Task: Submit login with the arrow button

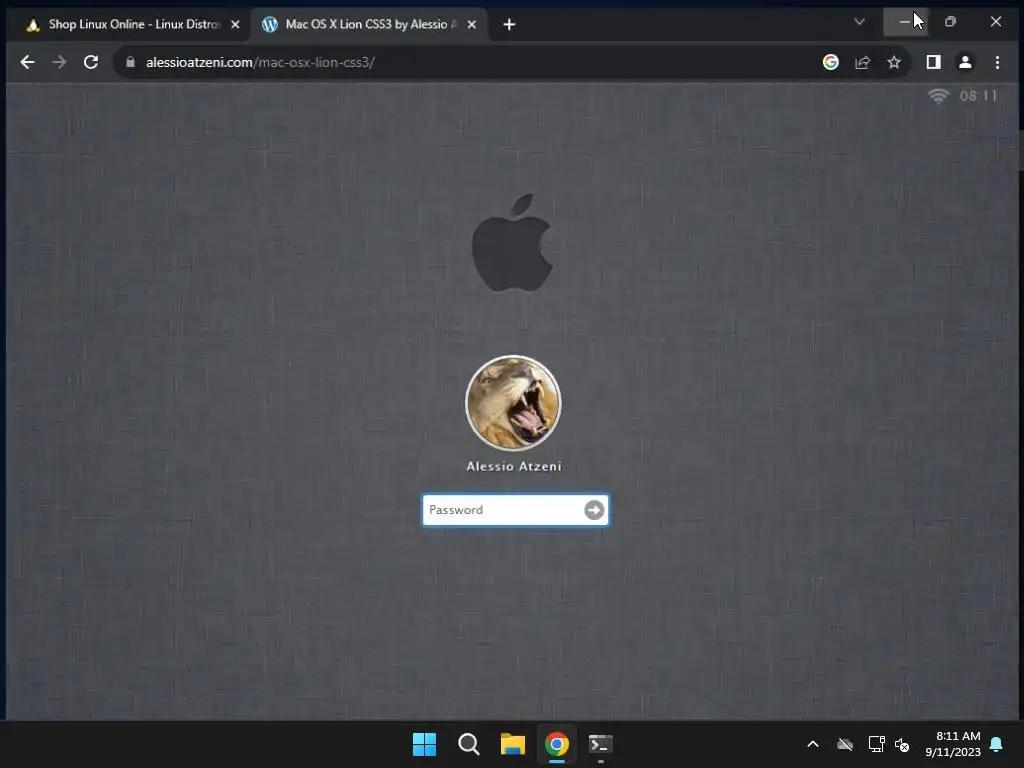Action: [594, 510]
